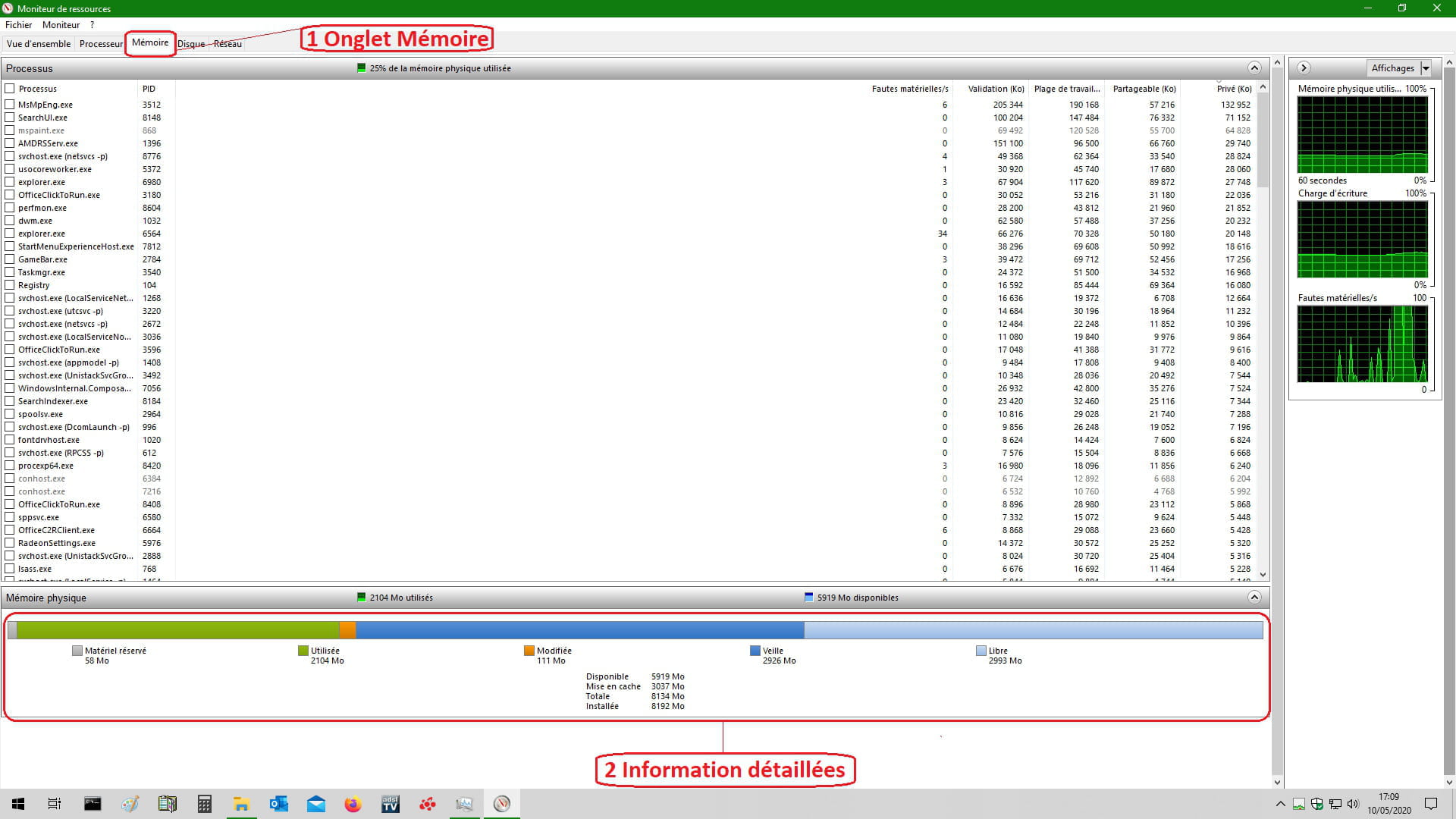Click the blue '5919 Mo disponibles' indicator
The image size is (1456, 819).
[808, 597]
